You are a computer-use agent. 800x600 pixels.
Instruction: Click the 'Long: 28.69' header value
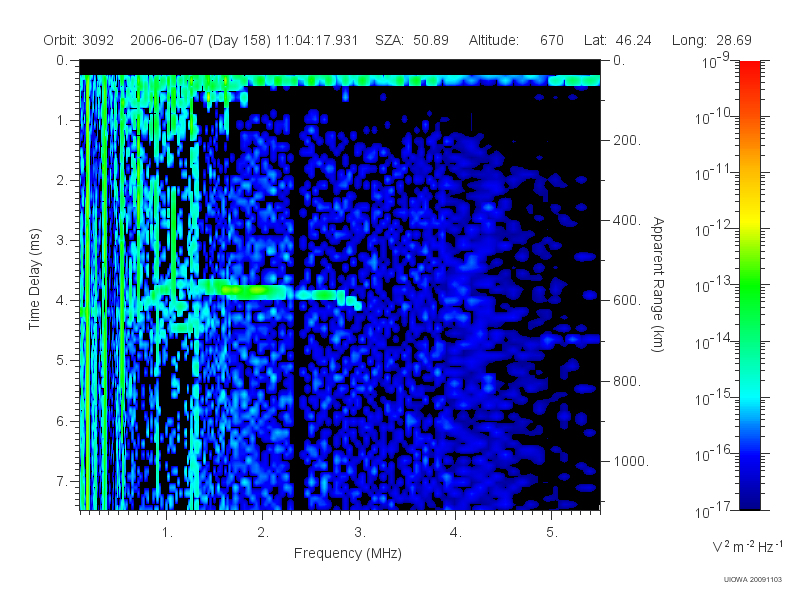(712, 40)
